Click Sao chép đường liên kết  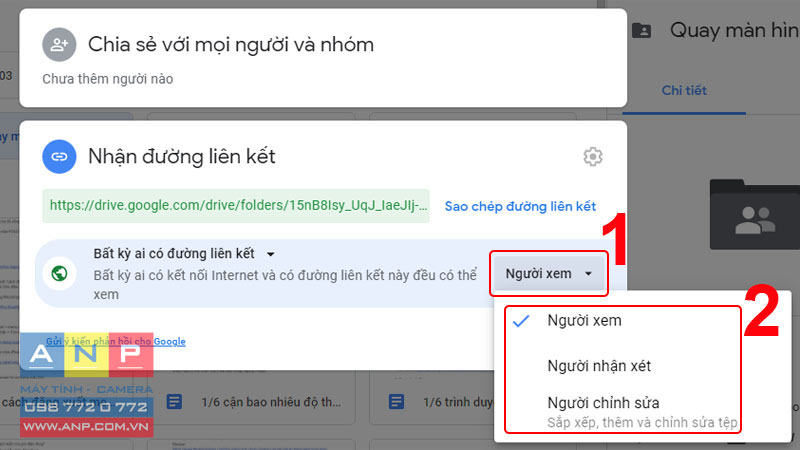tap(520, 207)
